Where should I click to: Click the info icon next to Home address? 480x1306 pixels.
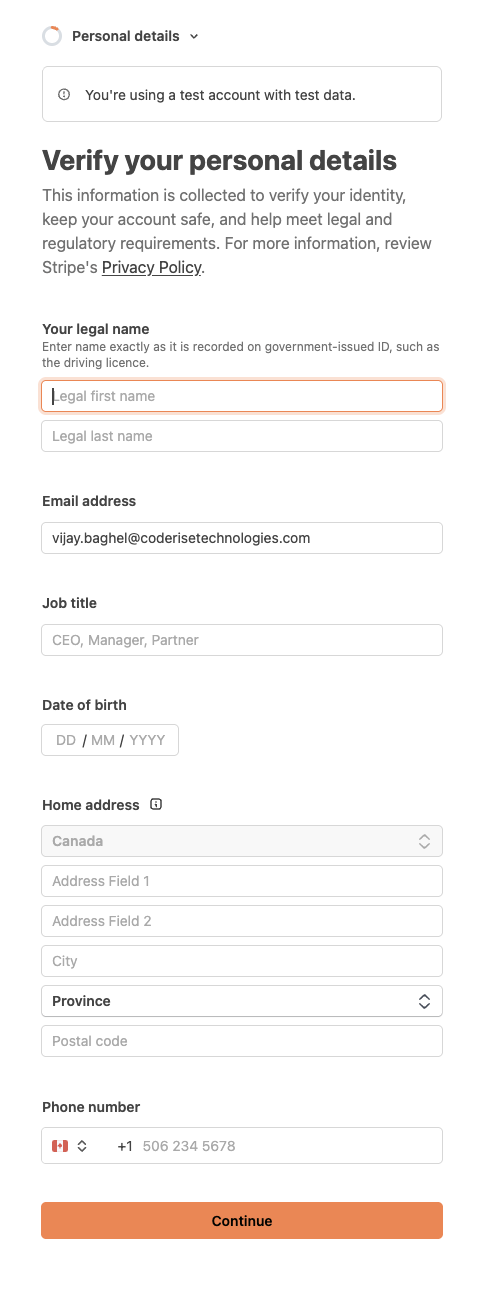155,804
